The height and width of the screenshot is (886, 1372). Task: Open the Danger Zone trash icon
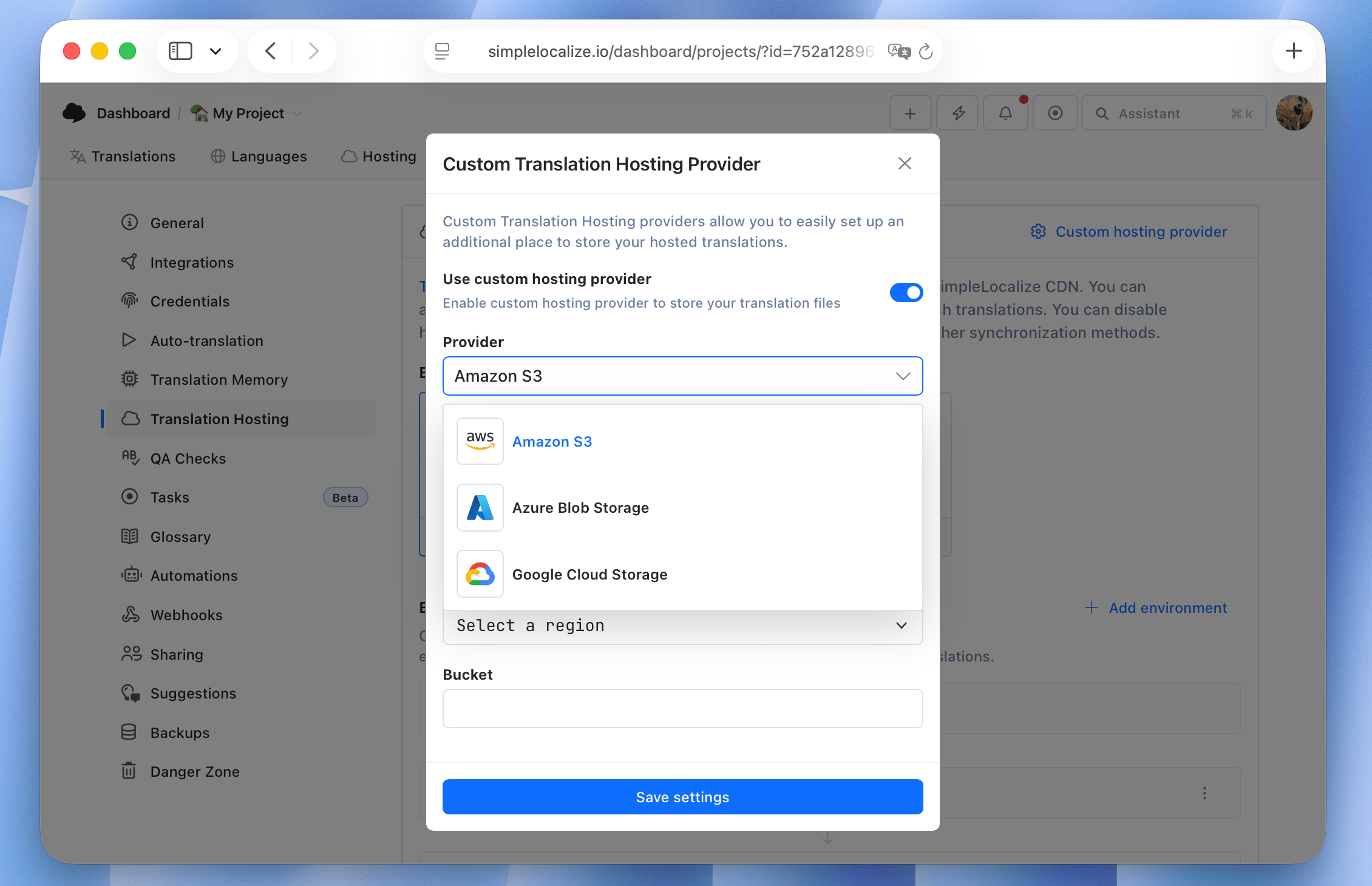(x=129, y=771)
